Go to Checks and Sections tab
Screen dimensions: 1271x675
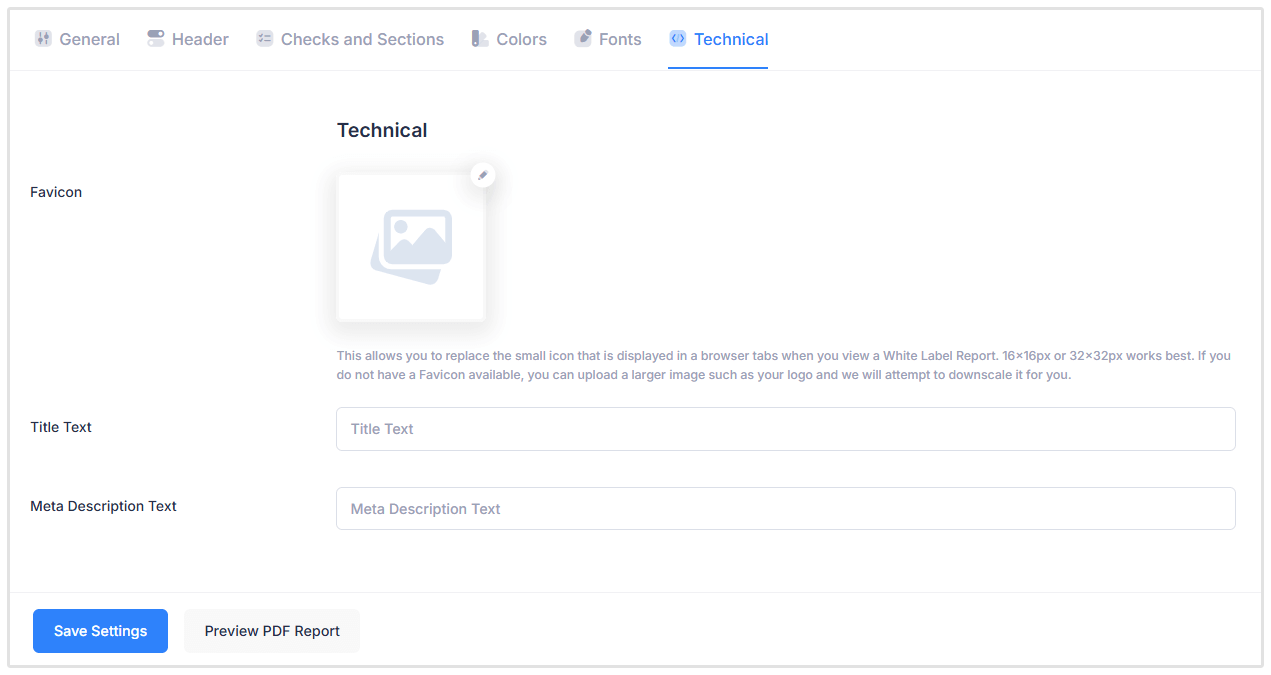[362, 40]
